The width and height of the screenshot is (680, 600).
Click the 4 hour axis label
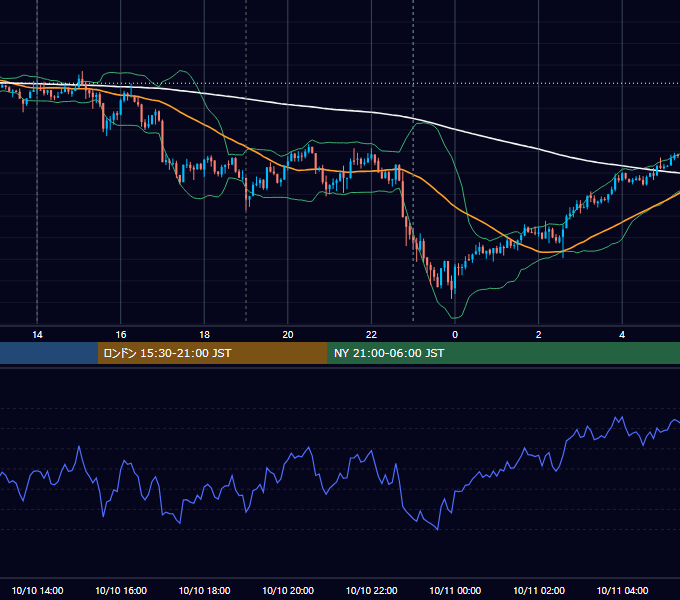coord(622,335)
